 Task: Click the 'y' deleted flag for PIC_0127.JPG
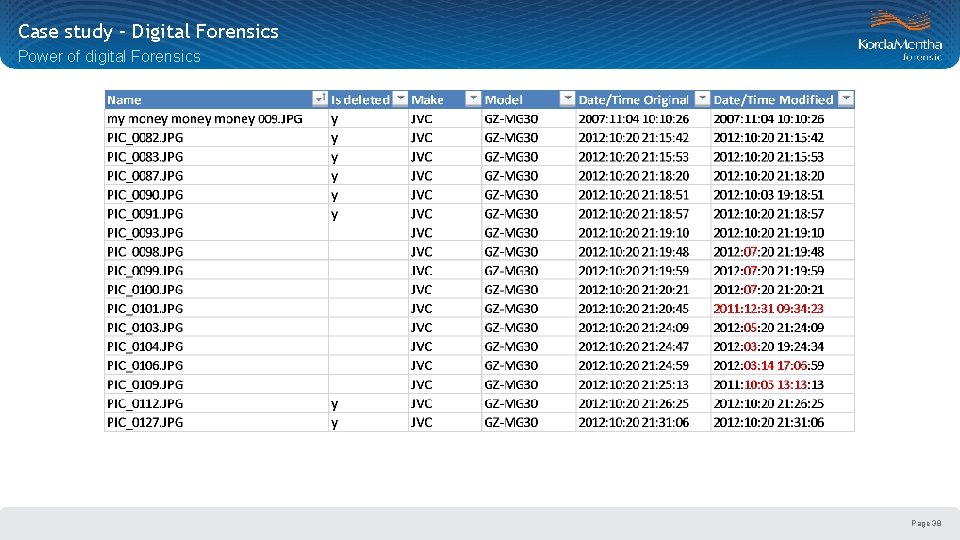pyautogui.click(x=334, y=423)
